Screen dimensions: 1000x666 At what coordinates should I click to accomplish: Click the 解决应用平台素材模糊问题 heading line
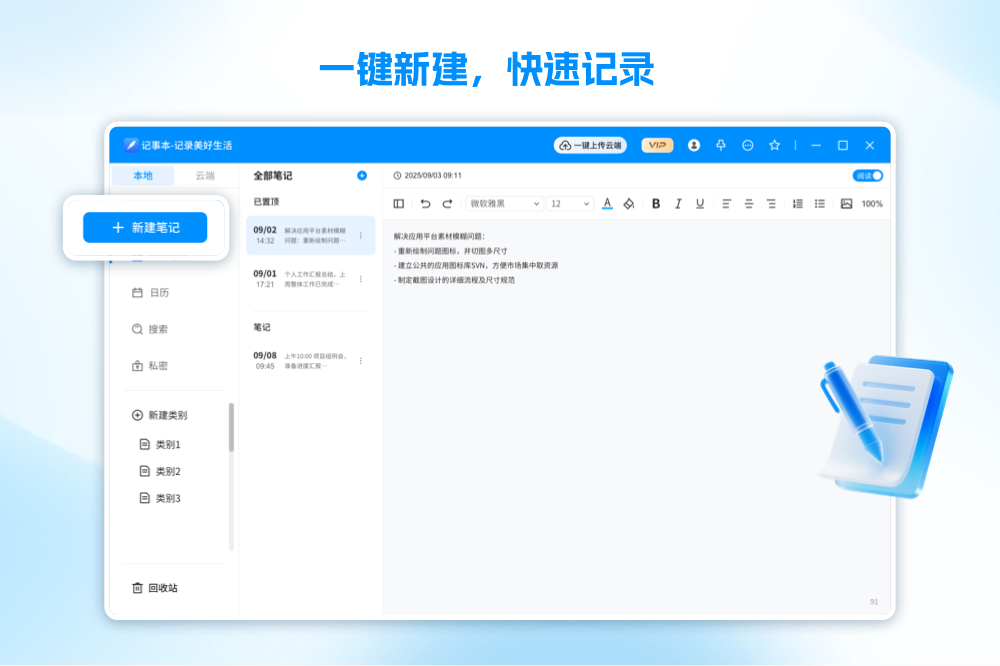(439, 236)
